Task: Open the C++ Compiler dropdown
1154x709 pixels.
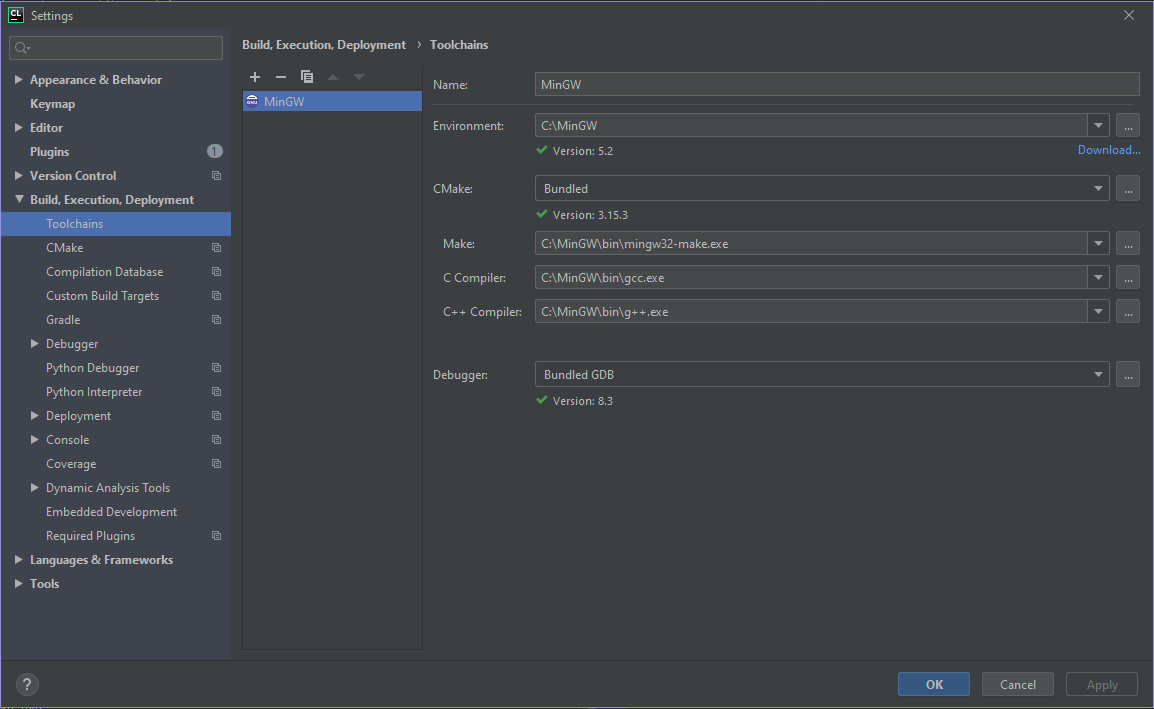Action: [1098, 311]
